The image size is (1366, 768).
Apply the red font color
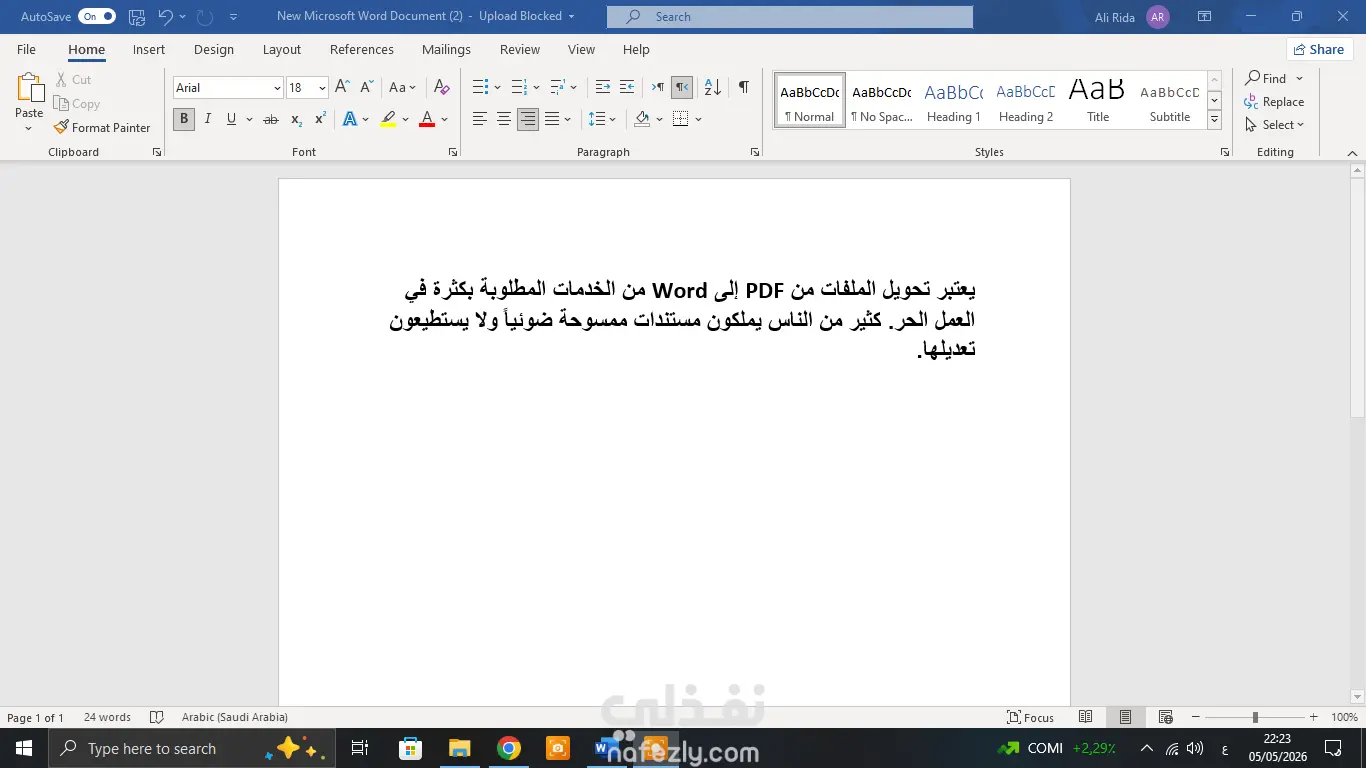[x=427, y=119]
